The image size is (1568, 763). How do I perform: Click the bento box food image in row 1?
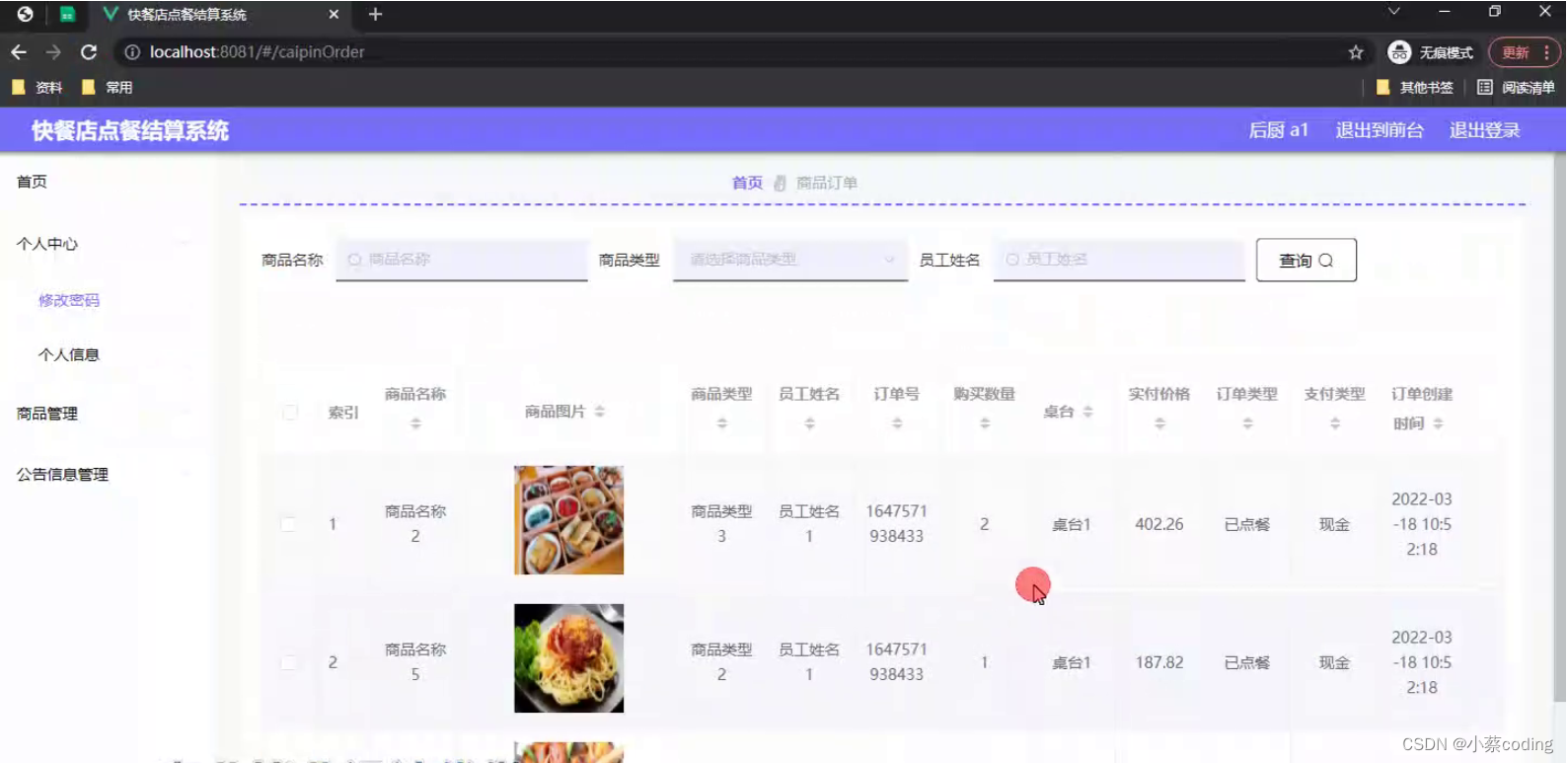click(569, 520)
